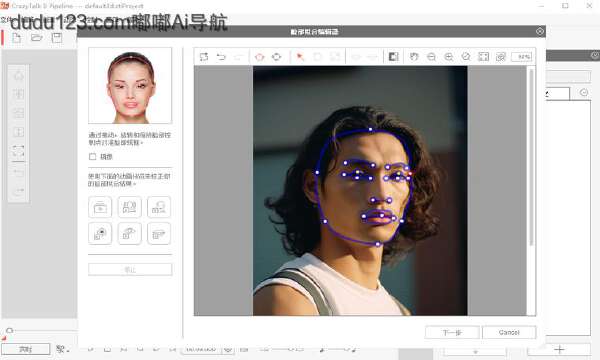Tick the mirror checkbox below the instructions

[92, 156]
